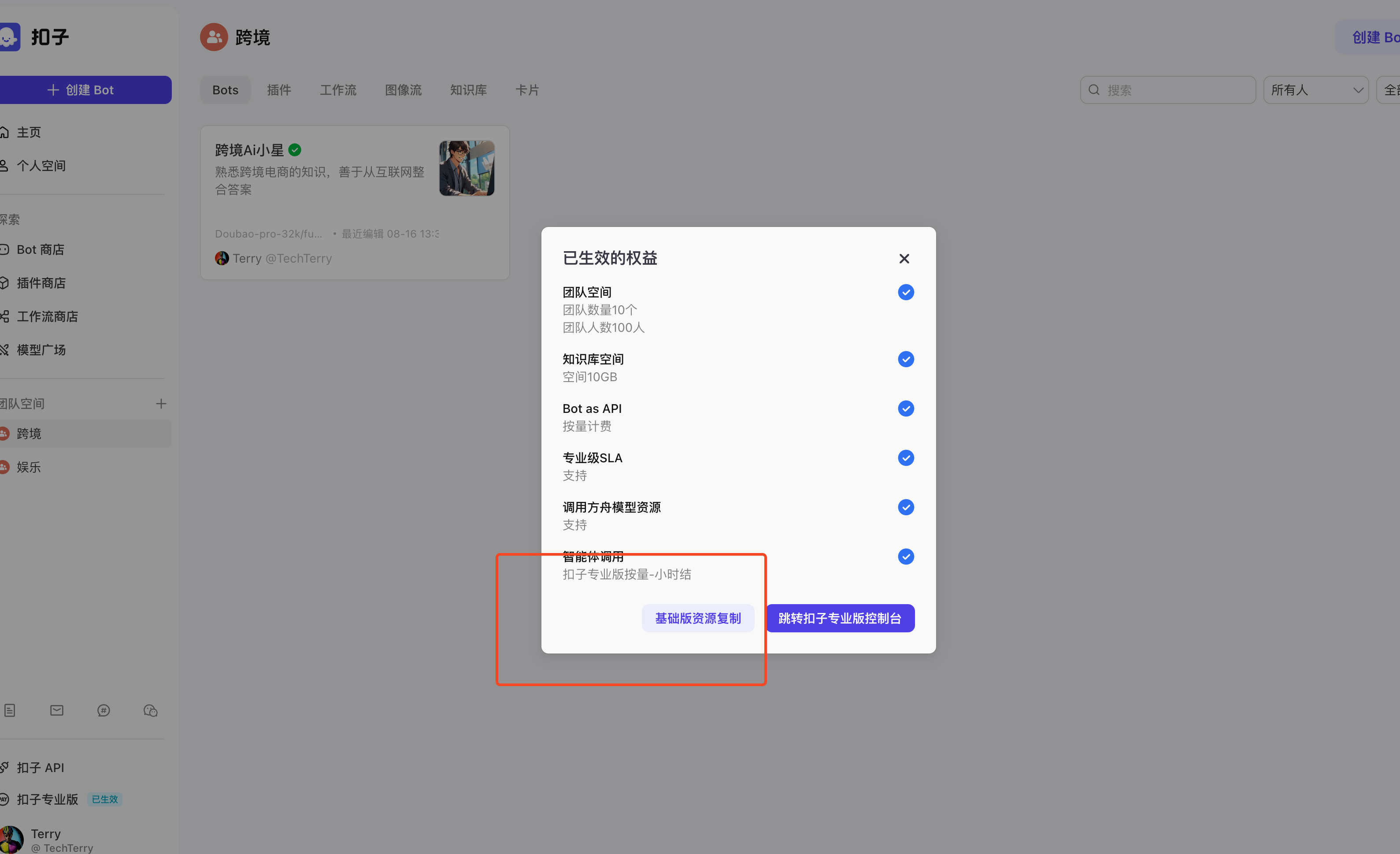Select the 图像流 tab
This screenshot has width=1400, height=854.
click(x=404, y=90)
